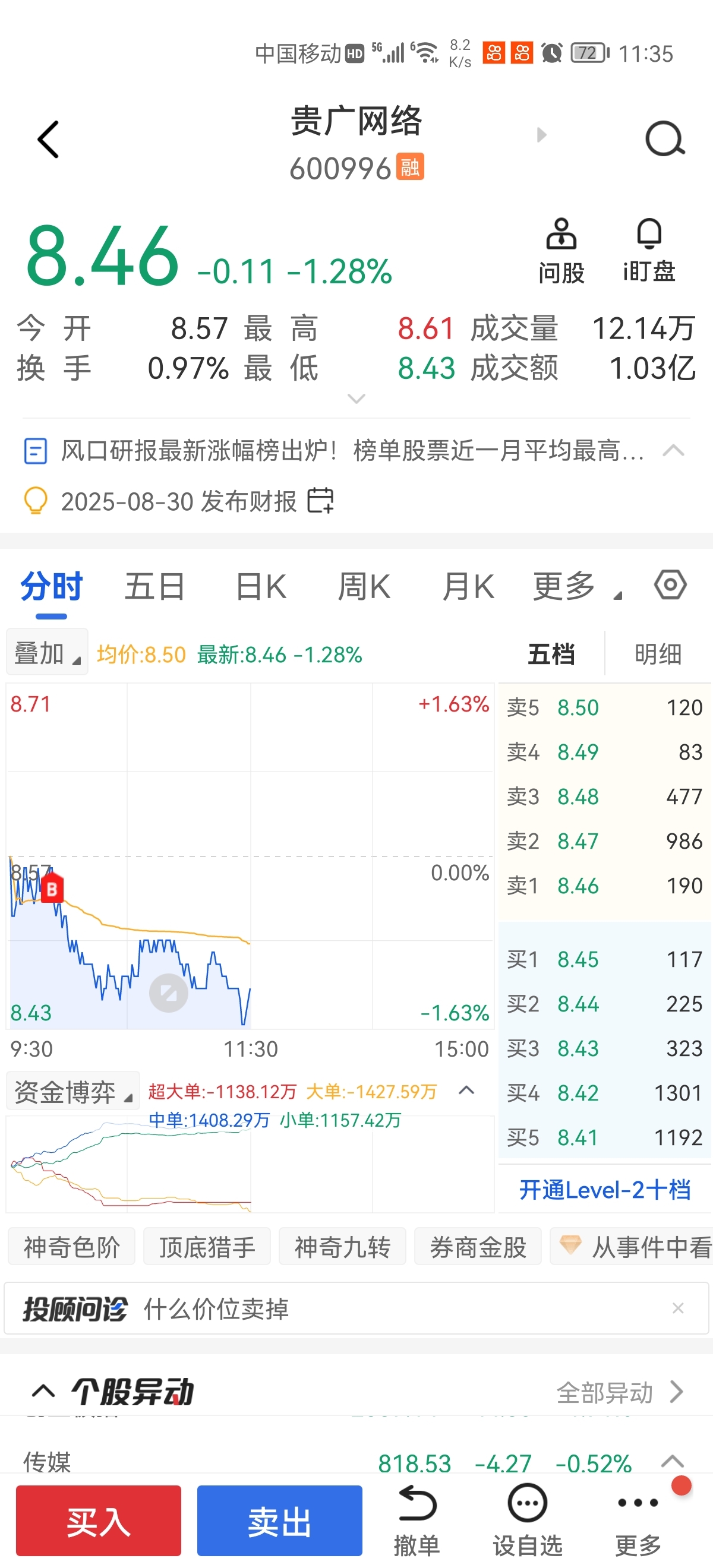The width and height of the screenshot is (713, 1568).
Task: Open the 风口研报 news headline
Action: [352, 451]
